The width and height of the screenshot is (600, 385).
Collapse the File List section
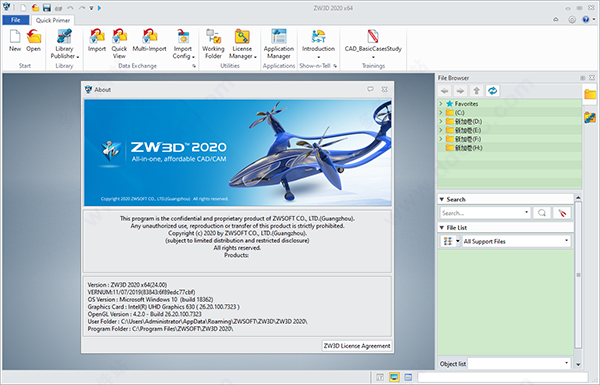(442, 228)
